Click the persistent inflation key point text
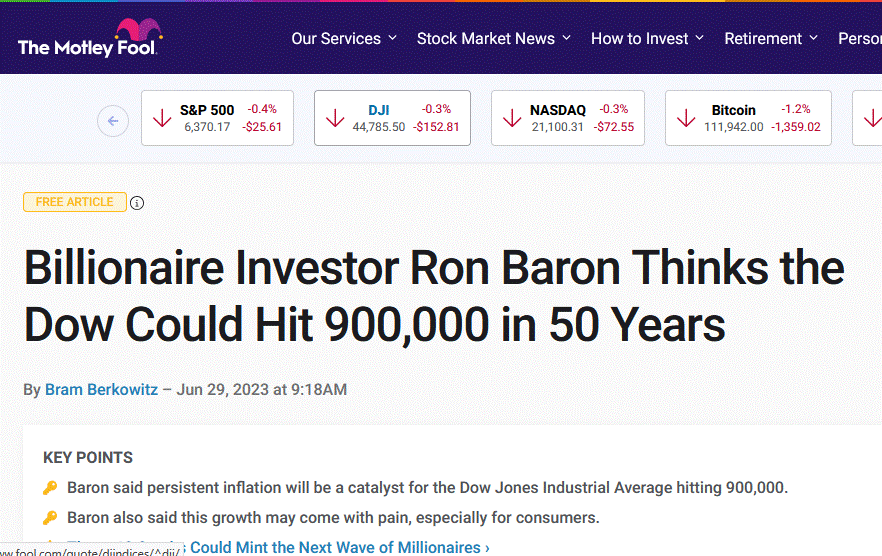 (428, 487)
